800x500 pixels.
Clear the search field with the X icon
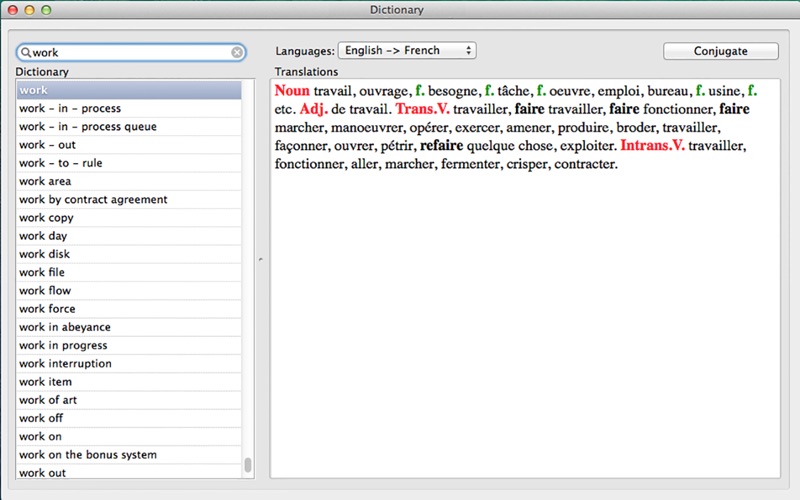click(x=237, y=52)
